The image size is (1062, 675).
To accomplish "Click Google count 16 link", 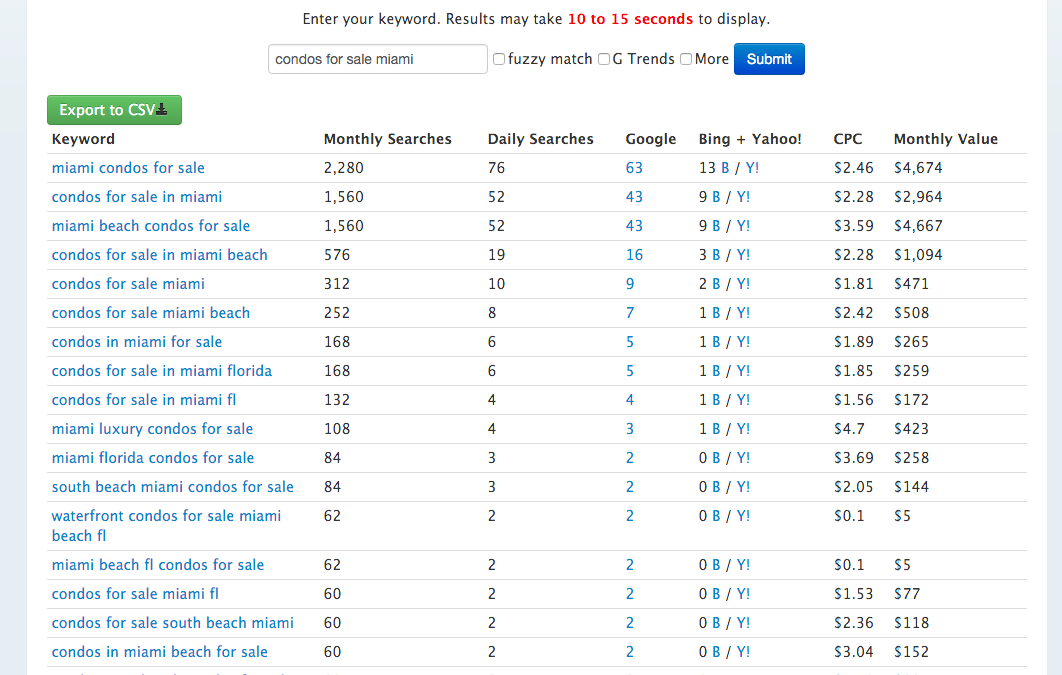I will coord(634,255).
